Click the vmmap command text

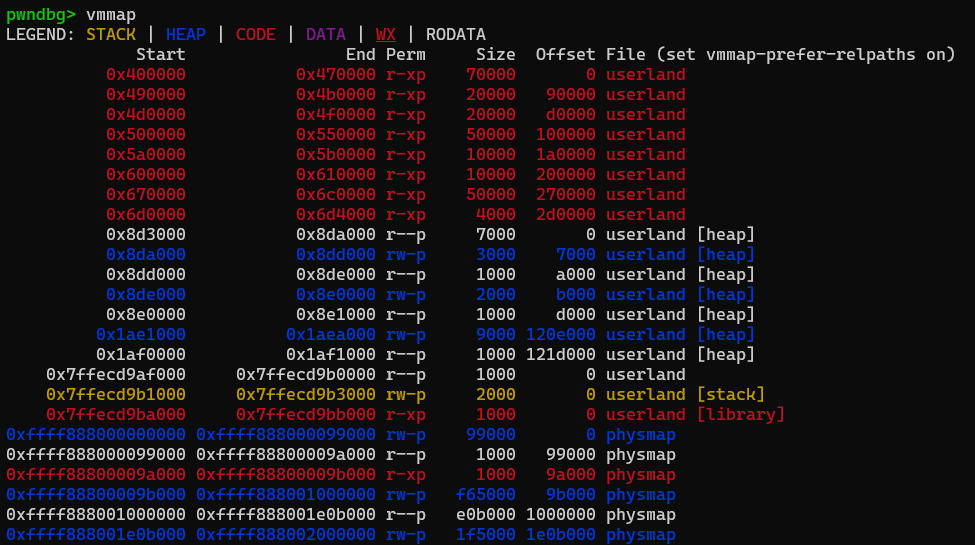point(111,14)
